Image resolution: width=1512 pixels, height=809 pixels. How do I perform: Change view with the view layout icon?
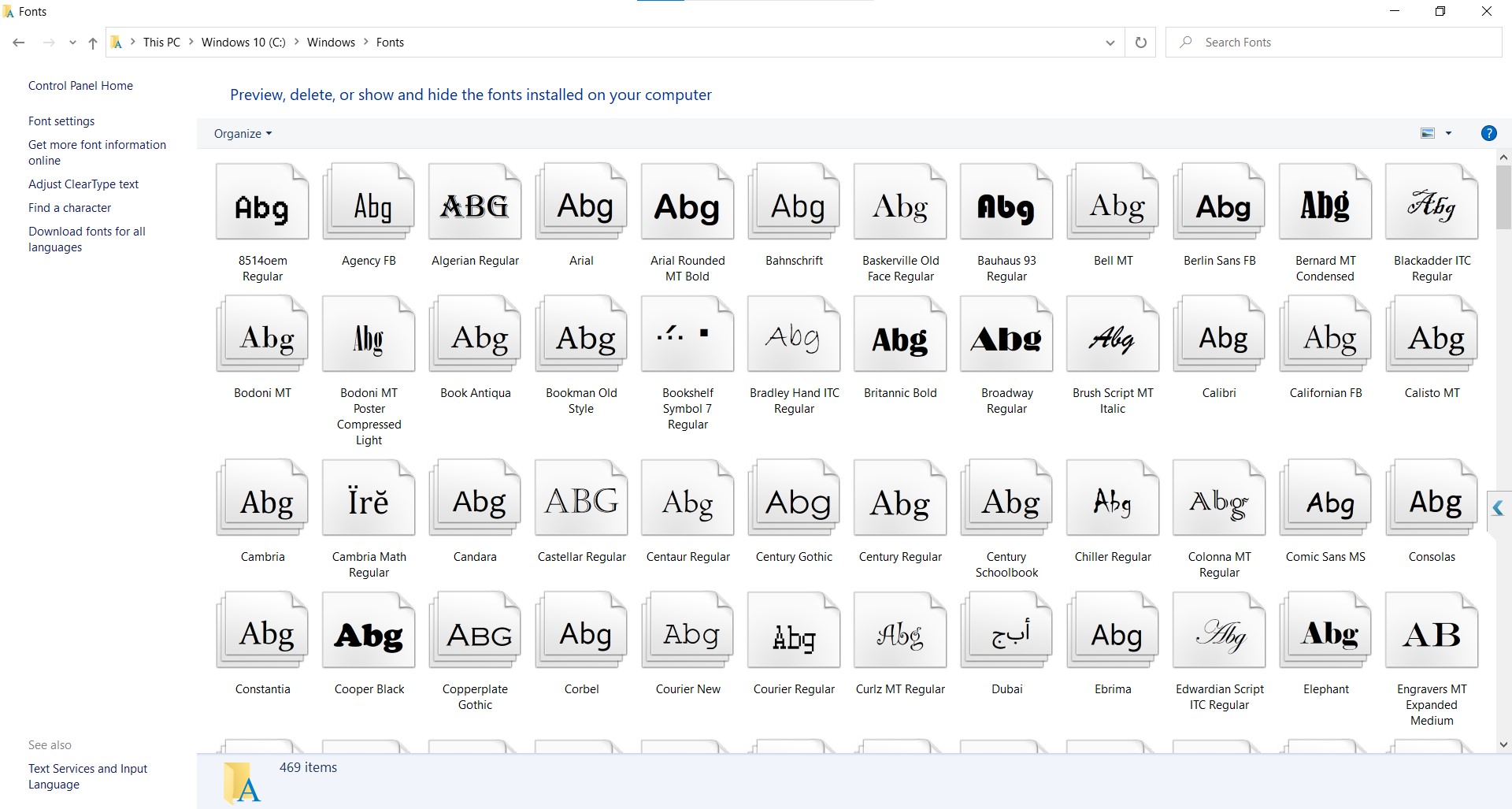(x=1428, y=133)
